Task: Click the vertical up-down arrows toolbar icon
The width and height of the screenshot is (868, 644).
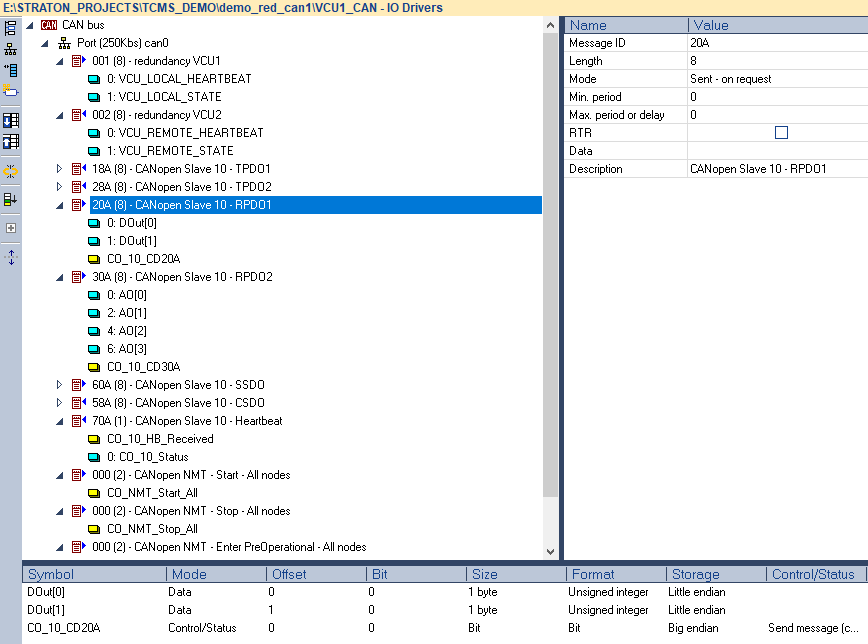Action: coord(11,257)
